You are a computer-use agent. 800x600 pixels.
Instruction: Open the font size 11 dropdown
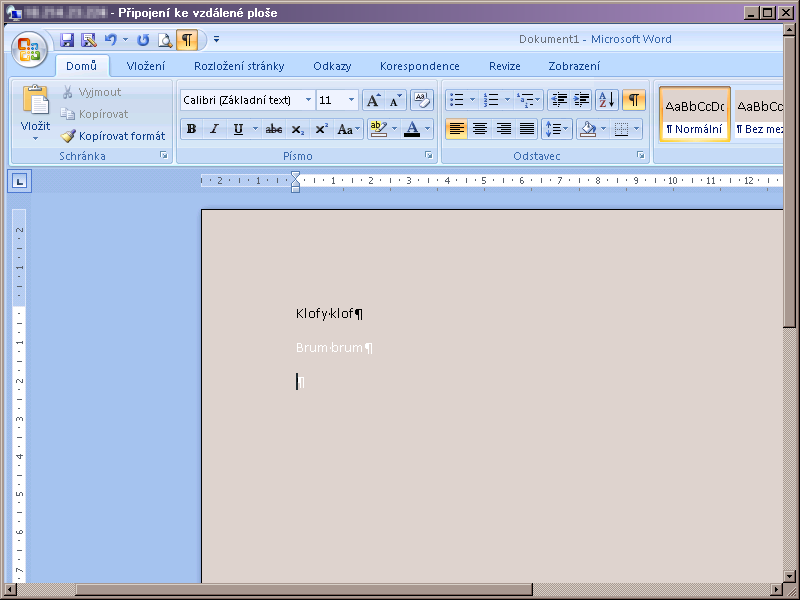(351, 100)
